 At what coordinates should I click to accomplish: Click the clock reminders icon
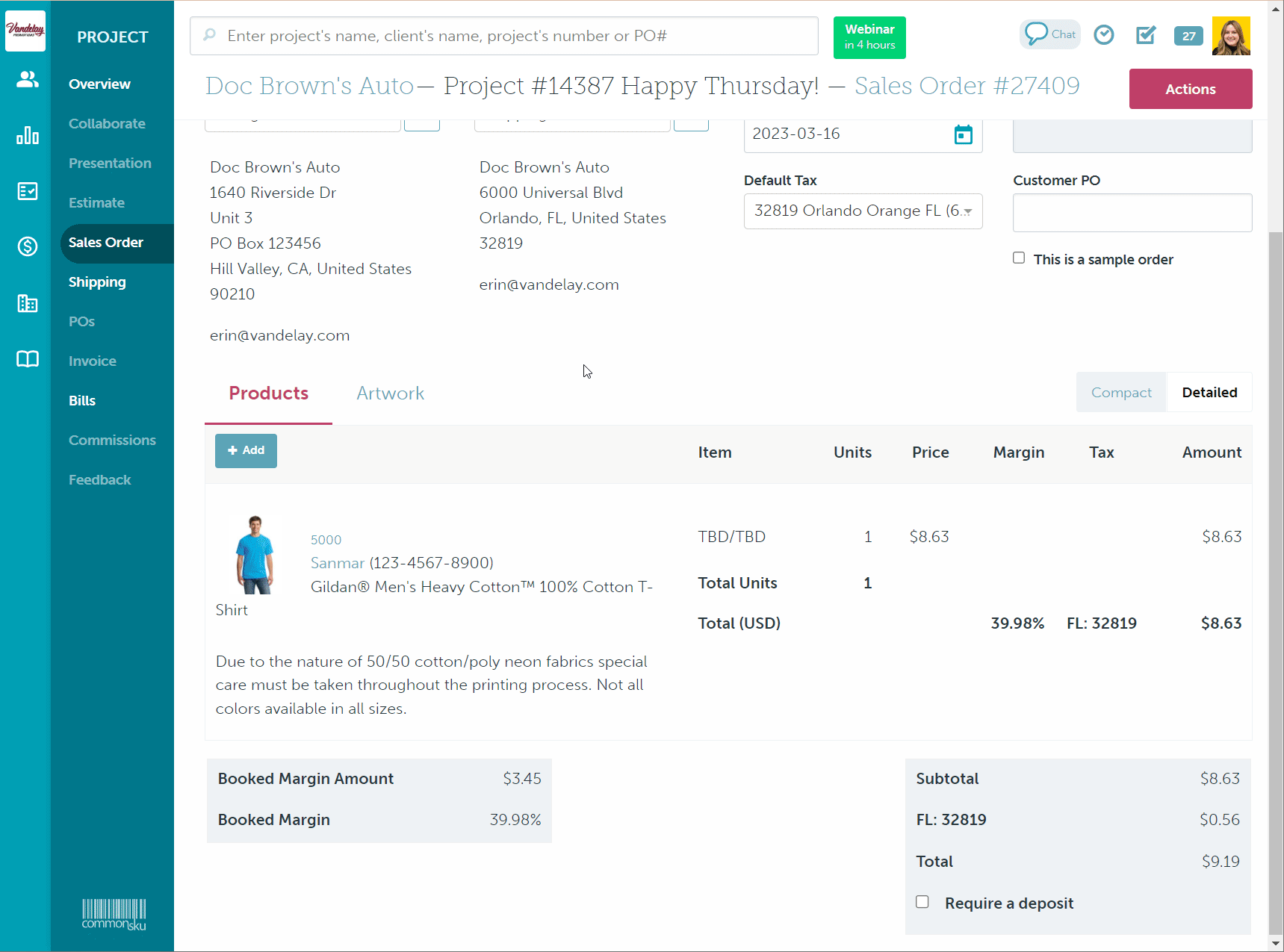[x=1103, y=35]
